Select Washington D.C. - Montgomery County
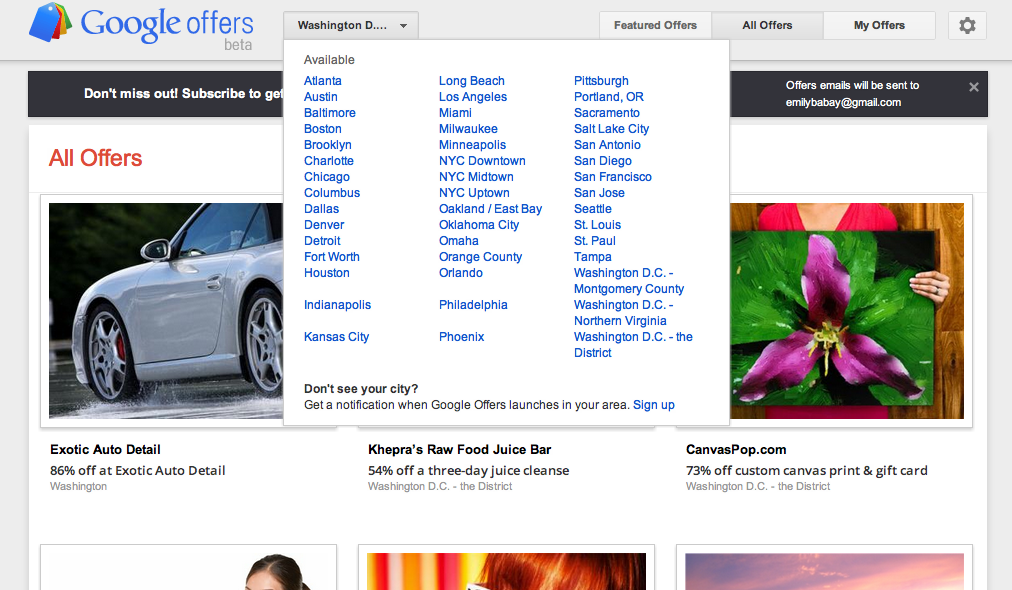Screen dimensions: 1012x590 click(x=629, y=281)
